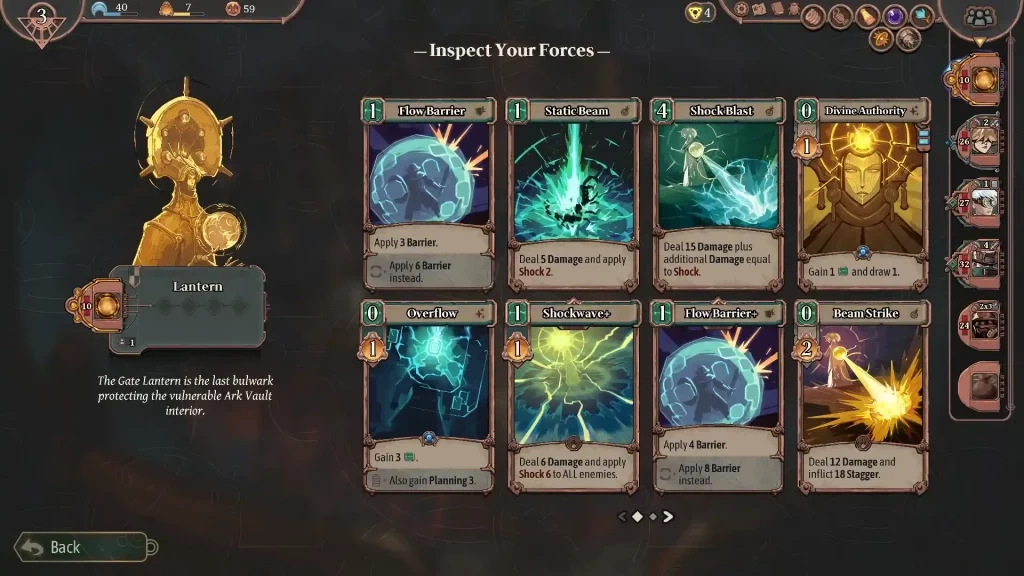This screenshot has width=1024, height=576.
Task: Inspect the Shock Blast card
Action: [x=718, y=195]
